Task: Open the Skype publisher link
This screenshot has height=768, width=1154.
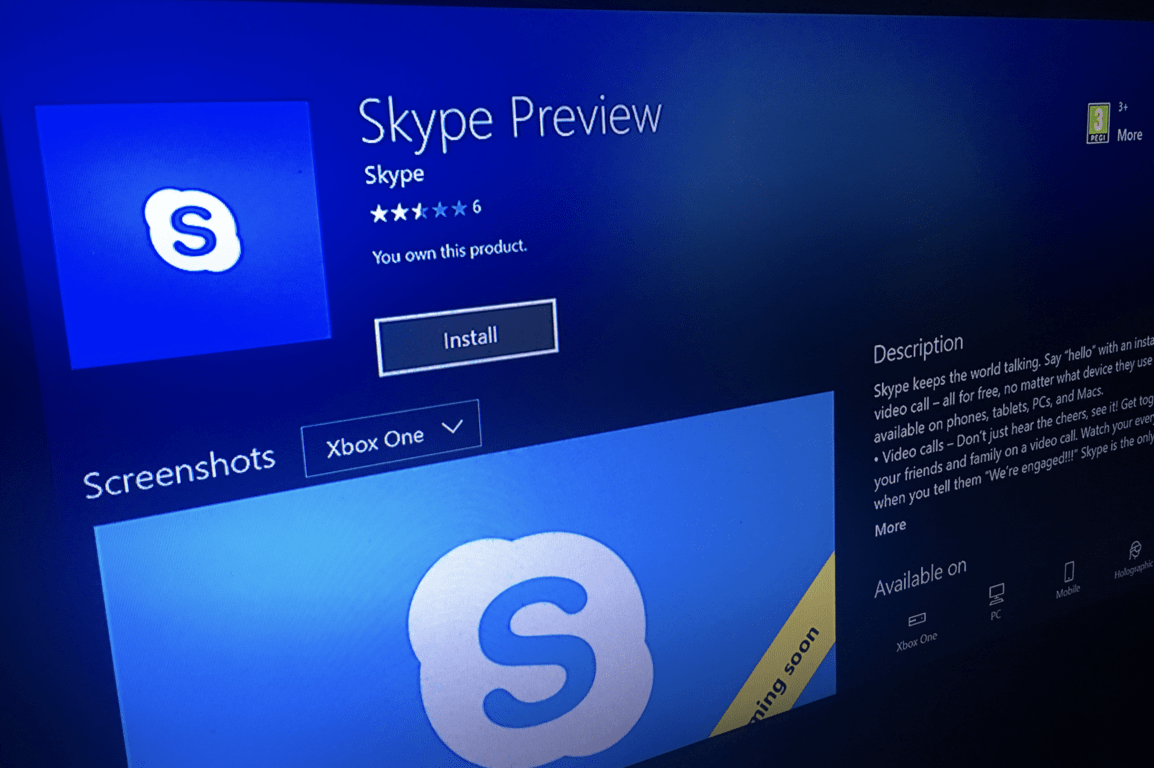Action: click(x=394, y=174)
